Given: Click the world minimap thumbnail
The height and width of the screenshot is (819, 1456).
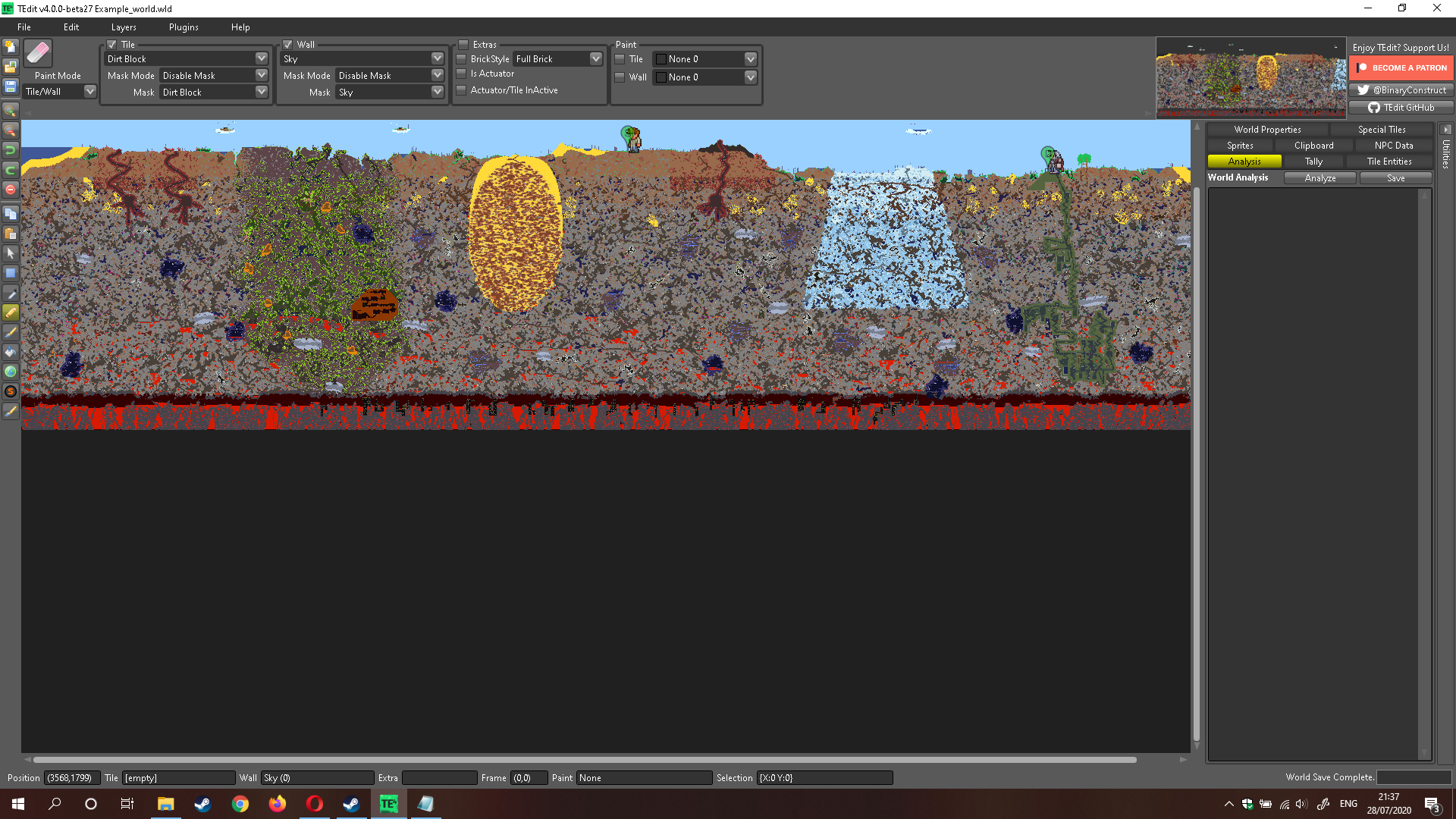Looking at the screenshot, I should [1250, 77].
